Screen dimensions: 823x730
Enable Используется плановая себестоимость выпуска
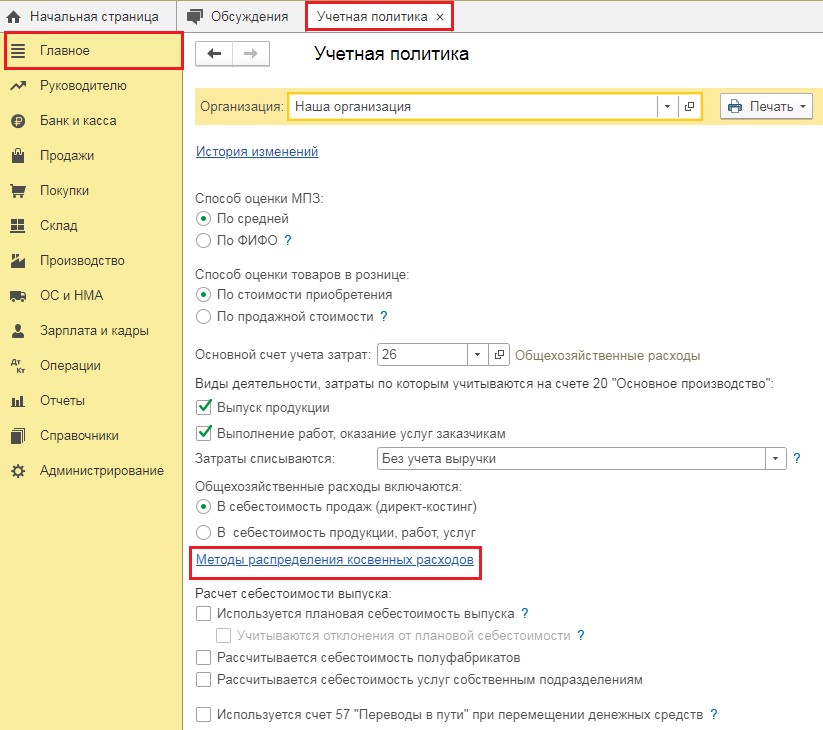tap(204, 613)
